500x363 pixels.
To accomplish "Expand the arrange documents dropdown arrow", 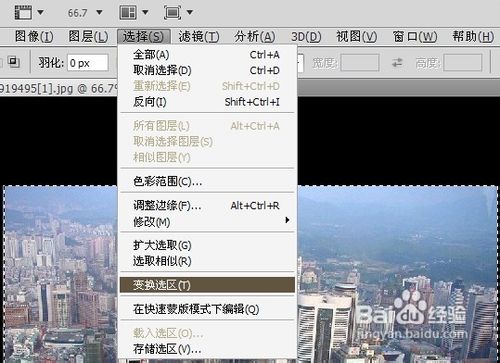I will click(x=145, y=13).
